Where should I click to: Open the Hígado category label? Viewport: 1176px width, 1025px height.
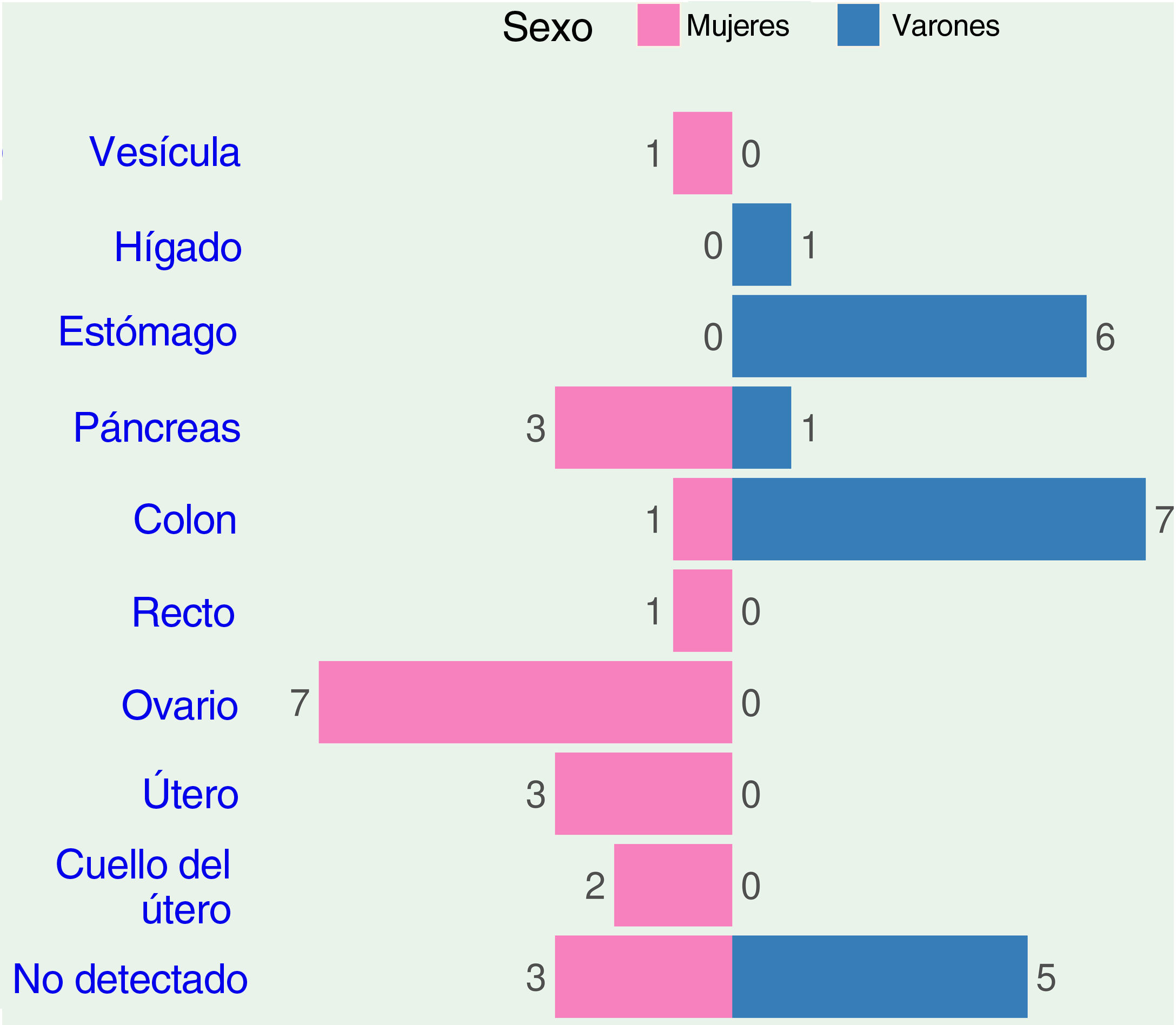pyautogui.click(x=178, y=248)
